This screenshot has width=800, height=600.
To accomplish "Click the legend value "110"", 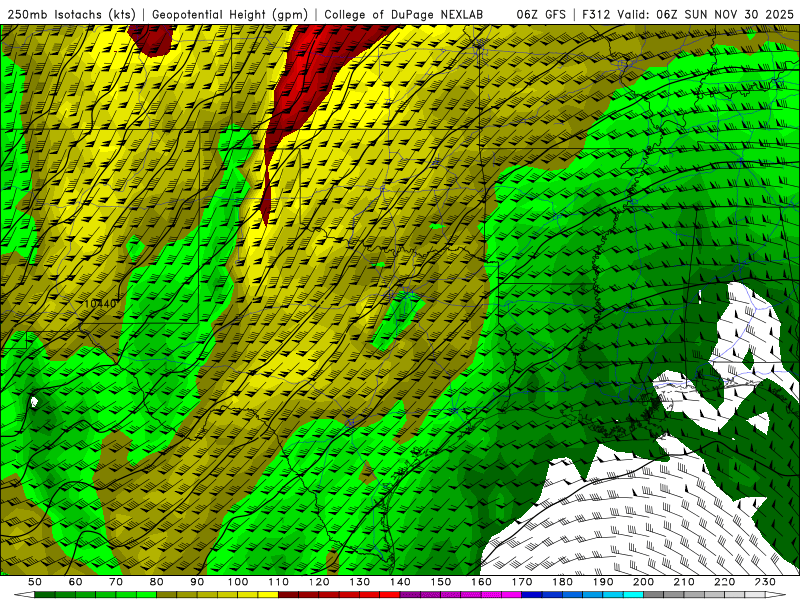I will (278, 582).
